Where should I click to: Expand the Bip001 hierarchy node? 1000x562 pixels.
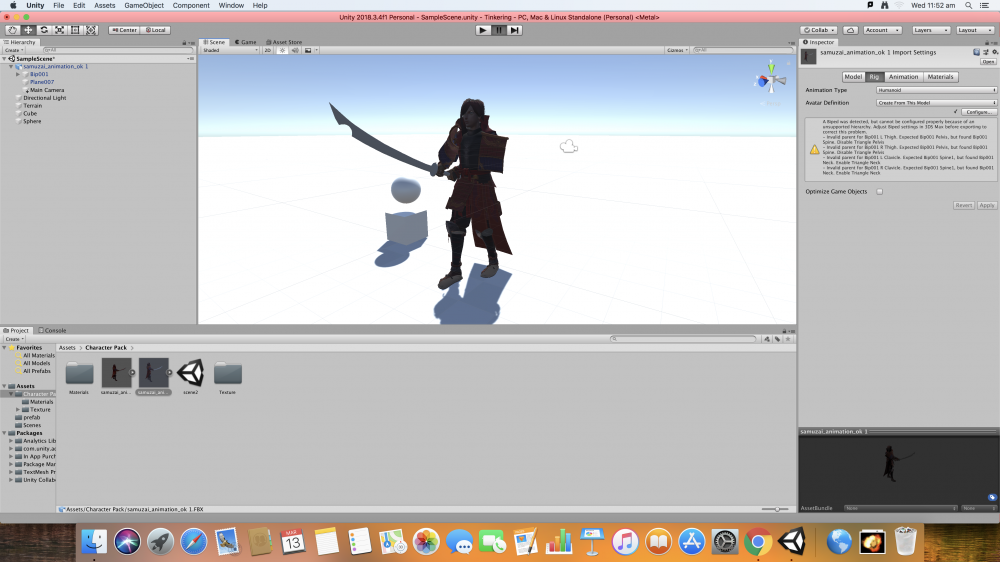coord(18,74)
